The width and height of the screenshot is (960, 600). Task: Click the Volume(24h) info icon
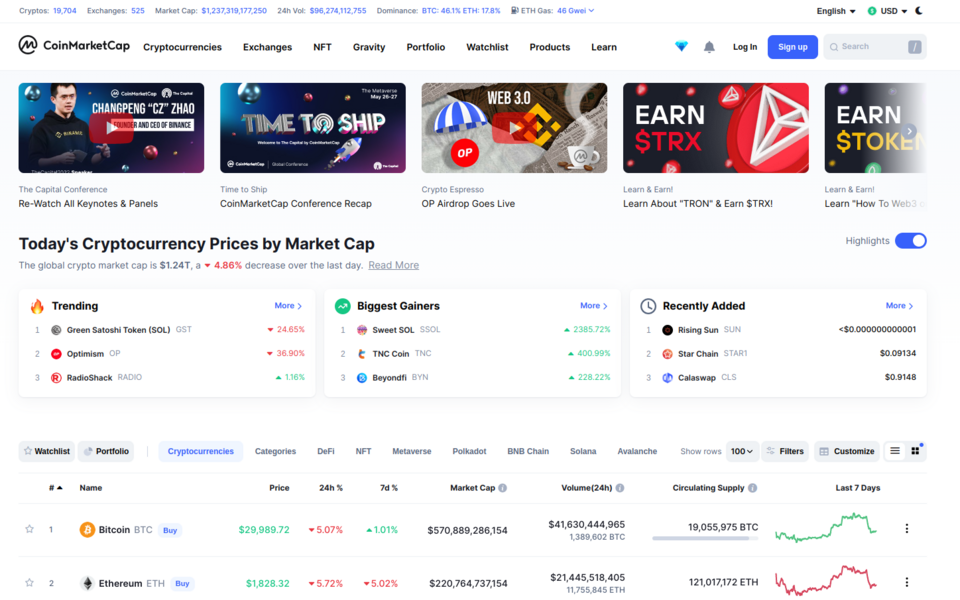[x=620, y=488]
